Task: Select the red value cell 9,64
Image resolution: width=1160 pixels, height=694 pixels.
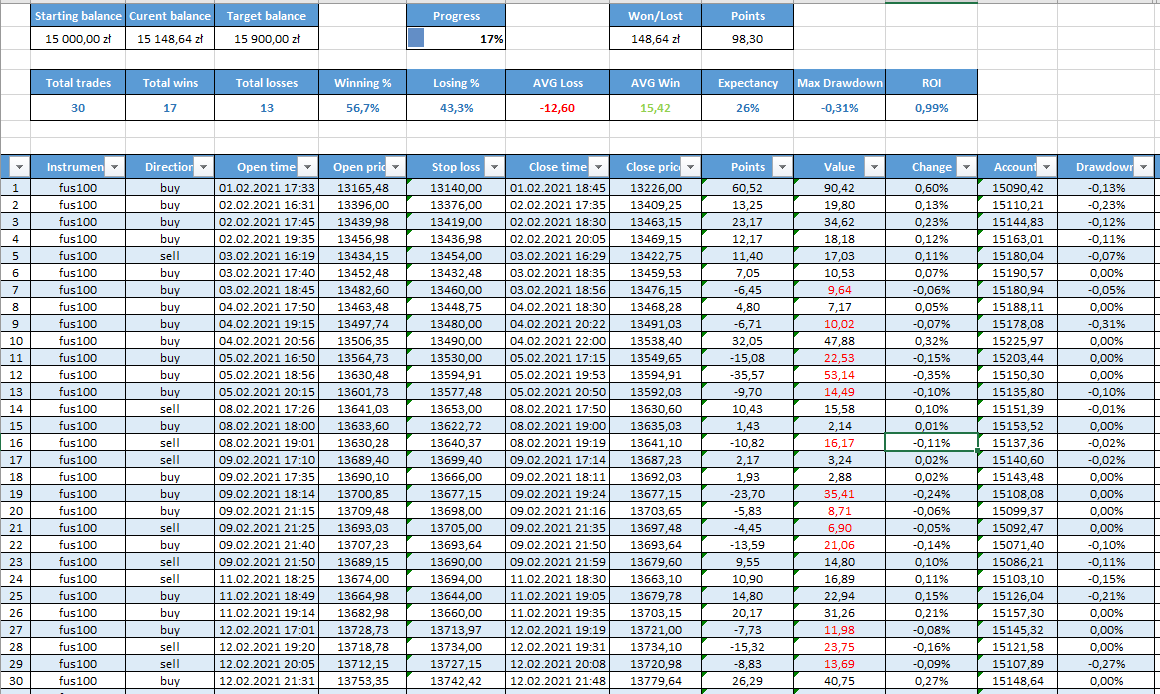Action: [x=840, y=290]
